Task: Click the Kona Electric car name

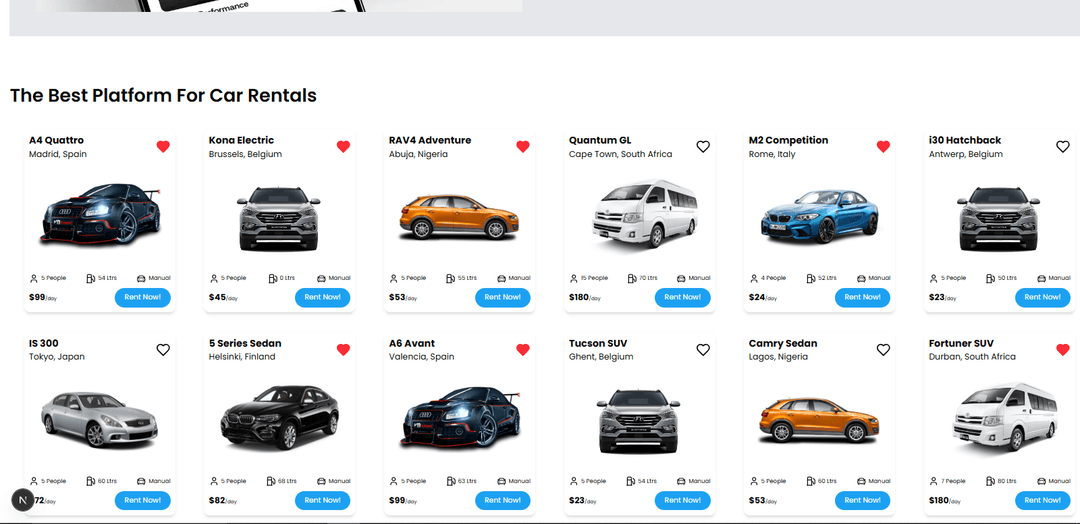Action: coord(241,140)
